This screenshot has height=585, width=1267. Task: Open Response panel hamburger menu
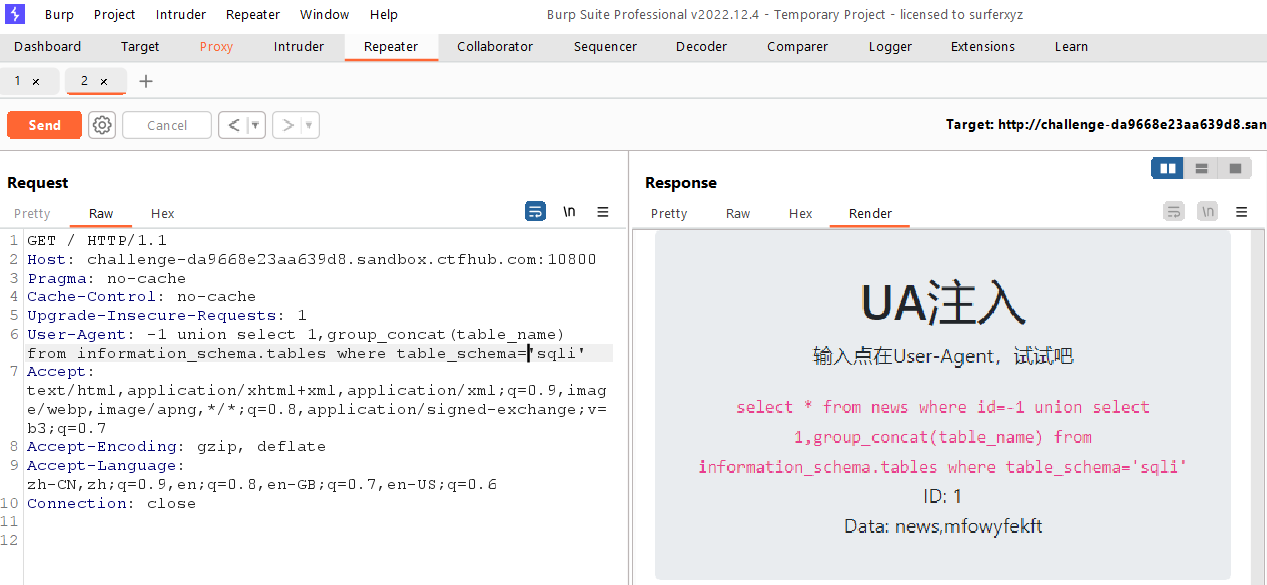point(1242,212)
